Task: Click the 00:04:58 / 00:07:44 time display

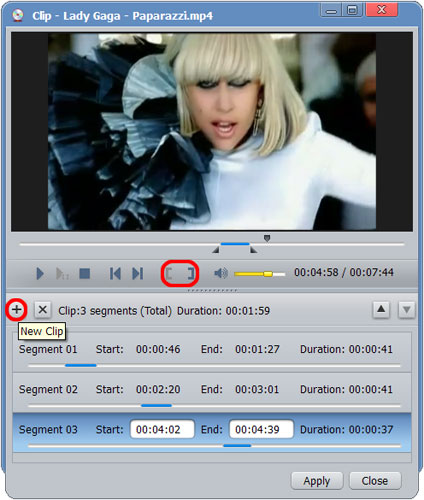Action: [344, 272]
